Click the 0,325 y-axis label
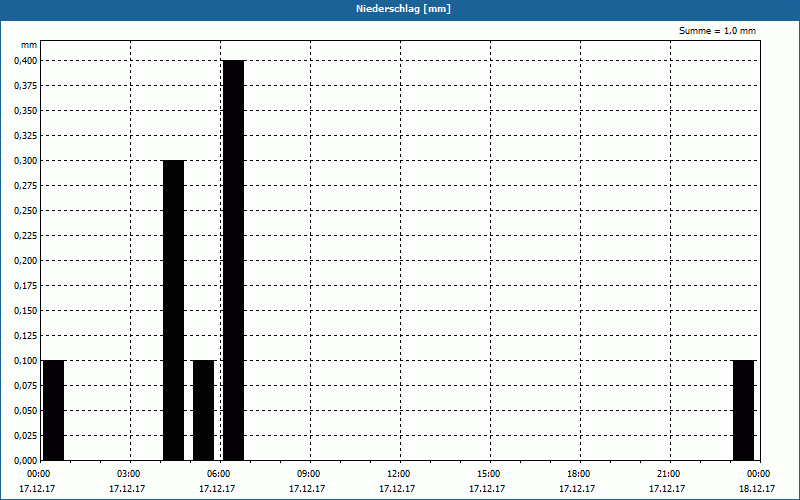Screen dimensions: 800x500 tap(25, 136)
